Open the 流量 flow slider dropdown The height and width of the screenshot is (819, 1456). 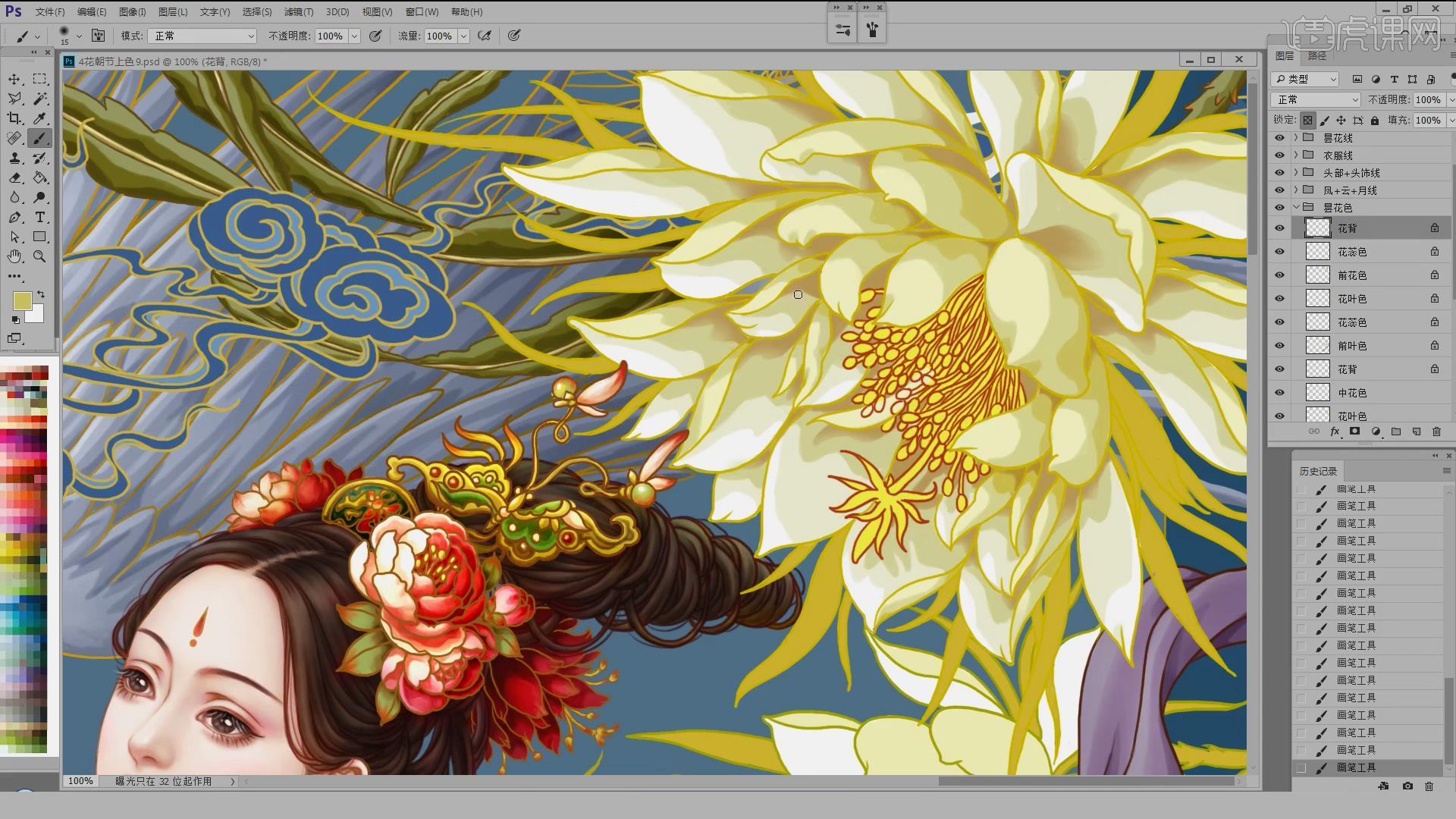(463, 36)
